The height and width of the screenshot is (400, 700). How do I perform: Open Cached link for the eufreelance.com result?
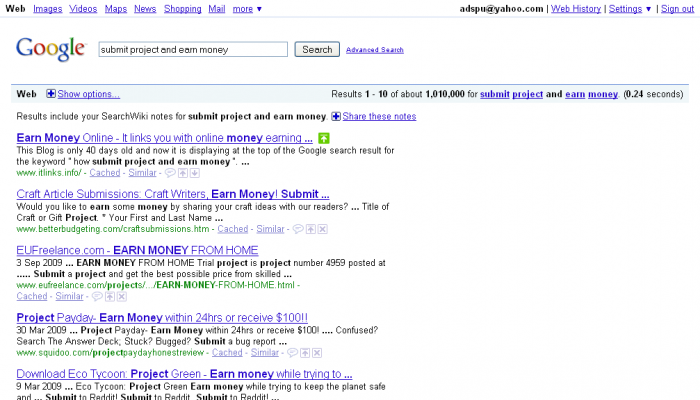coord(32,296)
